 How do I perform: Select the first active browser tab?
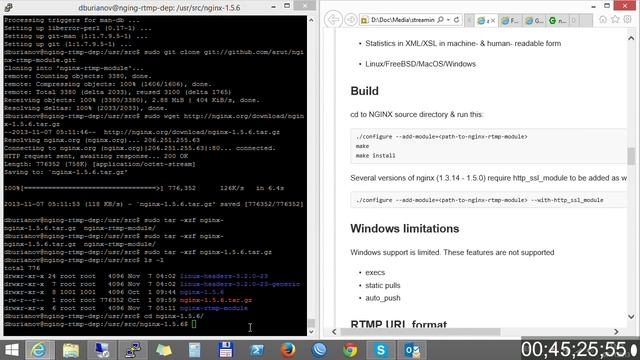[x=486, y=20]
